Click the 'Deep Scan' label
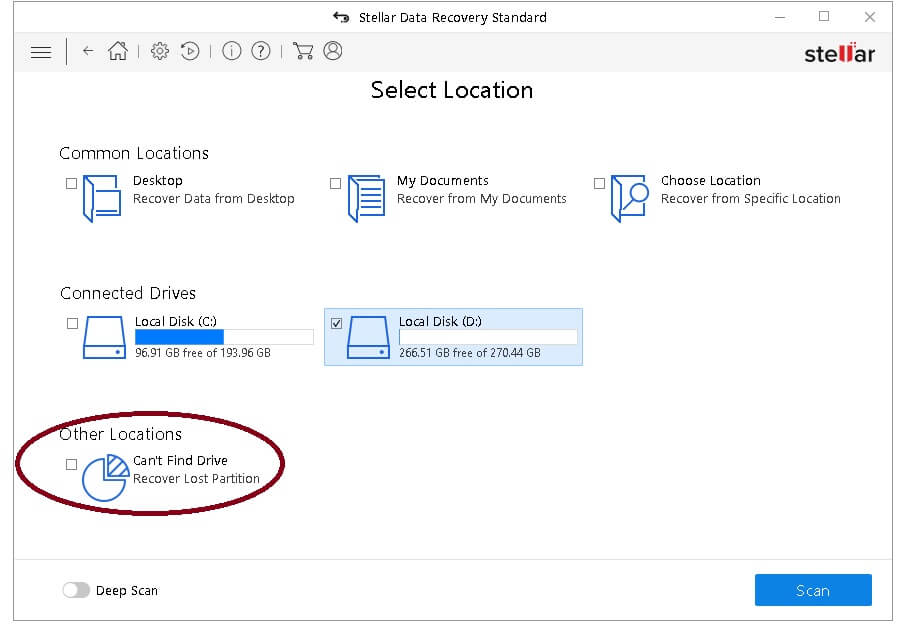This screenshot has width=904, height=628. point(127,591)
